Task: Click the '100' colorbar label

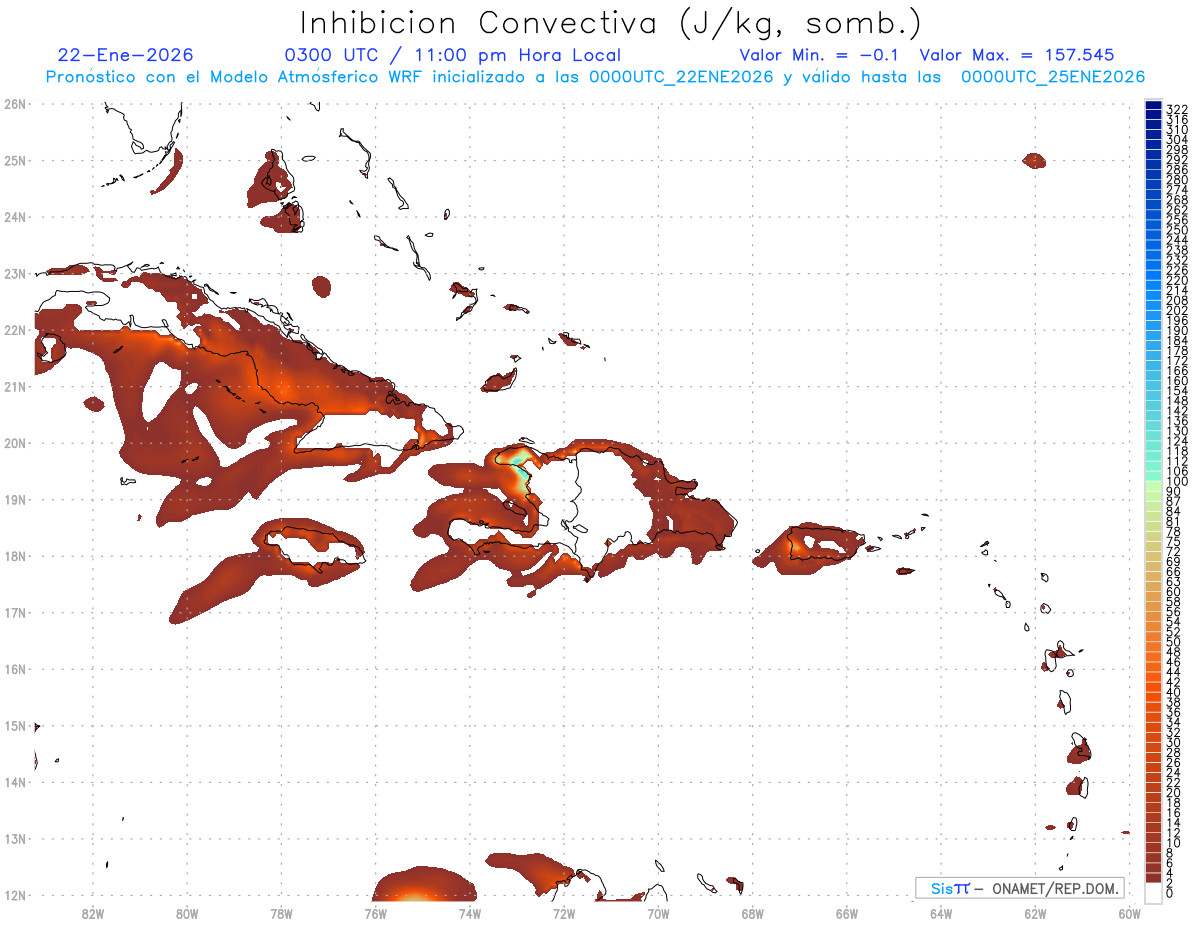Action: click(x=1176, y=482)
